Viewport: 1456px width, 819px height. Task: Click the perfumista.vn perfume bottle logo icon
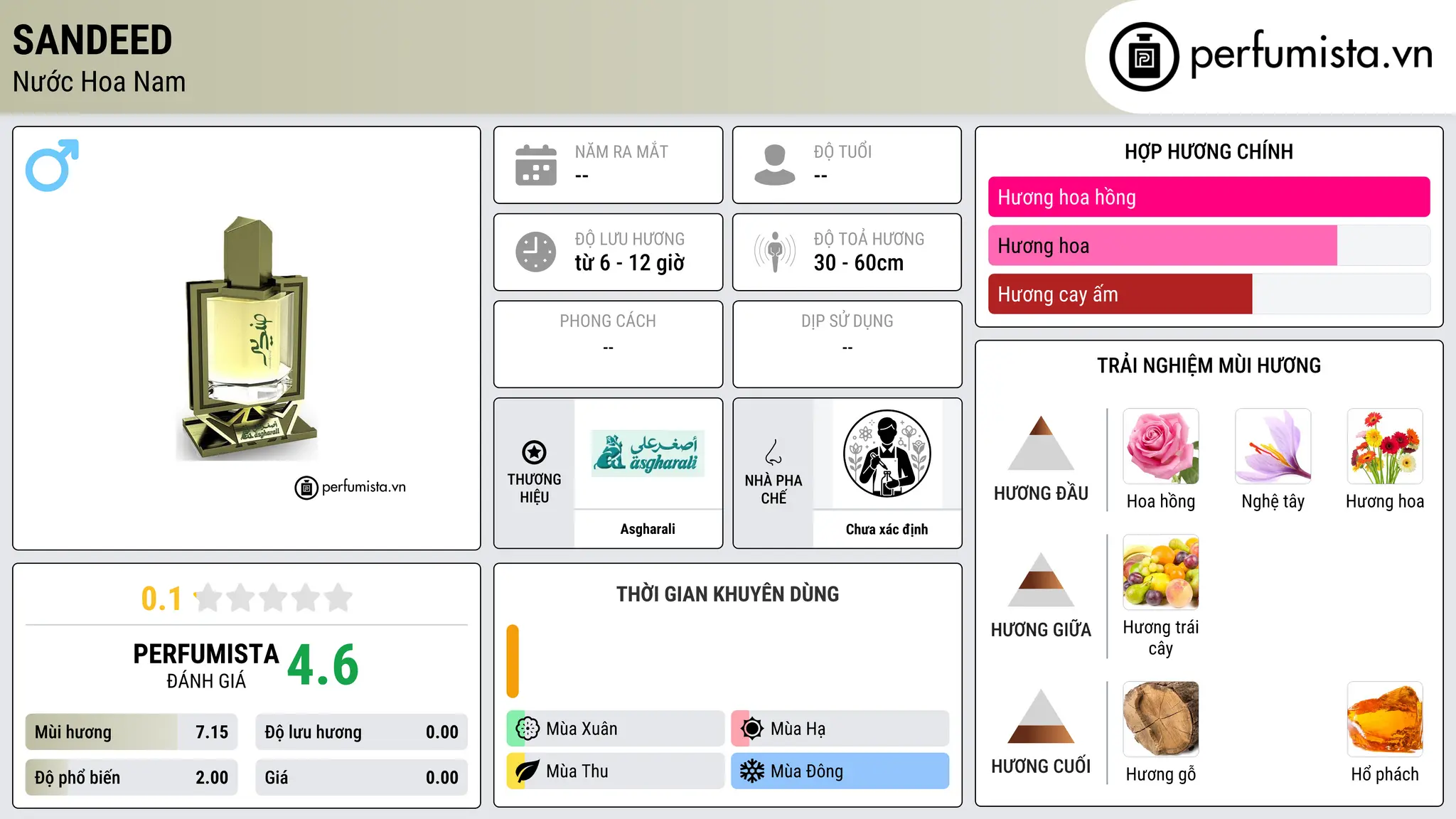pyautogui.click(x=1144, y=57)
